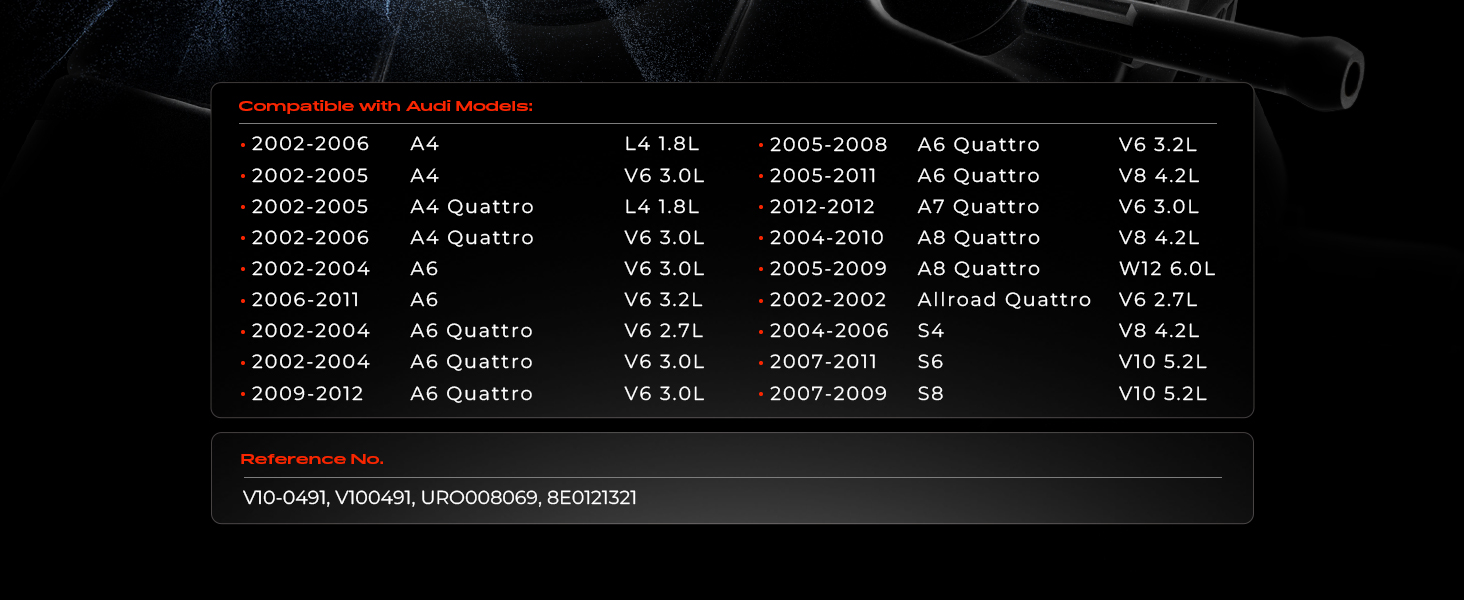The height and width of the screenshot is (600, 1464).
Task: Click V10 5.2L in the S6 row
Action: 1163,362
